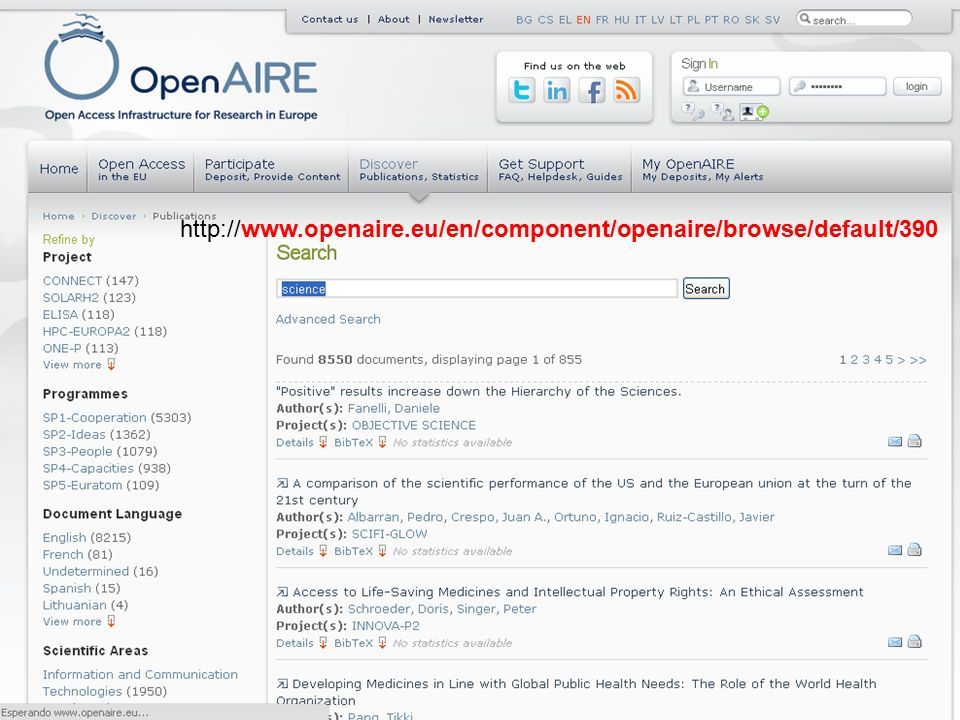Click the external link arrow beside Developing Medicines

[x=282, y=684]
